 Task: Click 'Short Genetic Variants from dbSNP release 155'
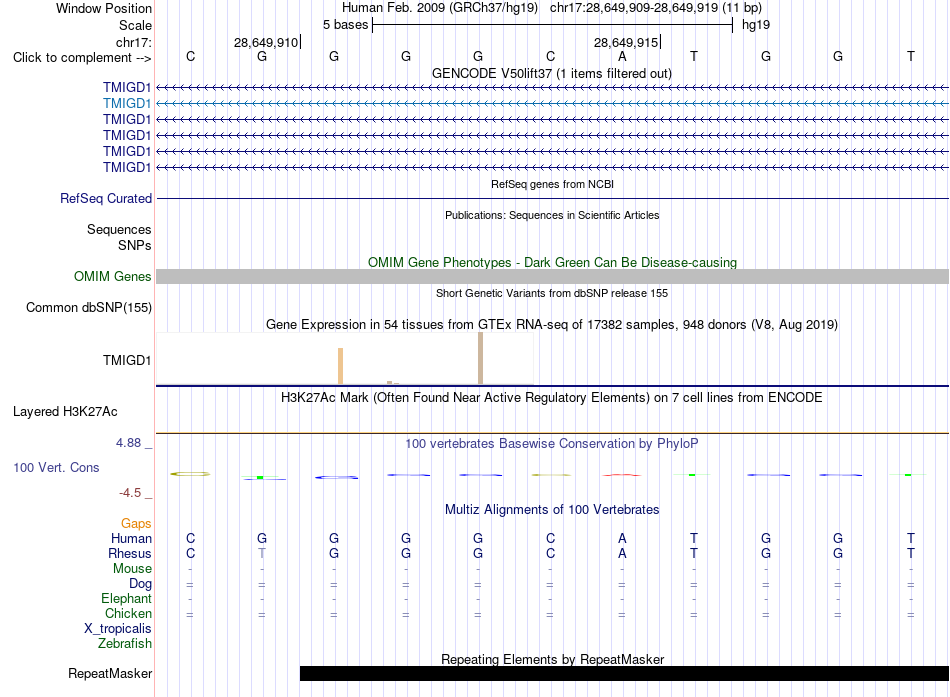(552, 293)
